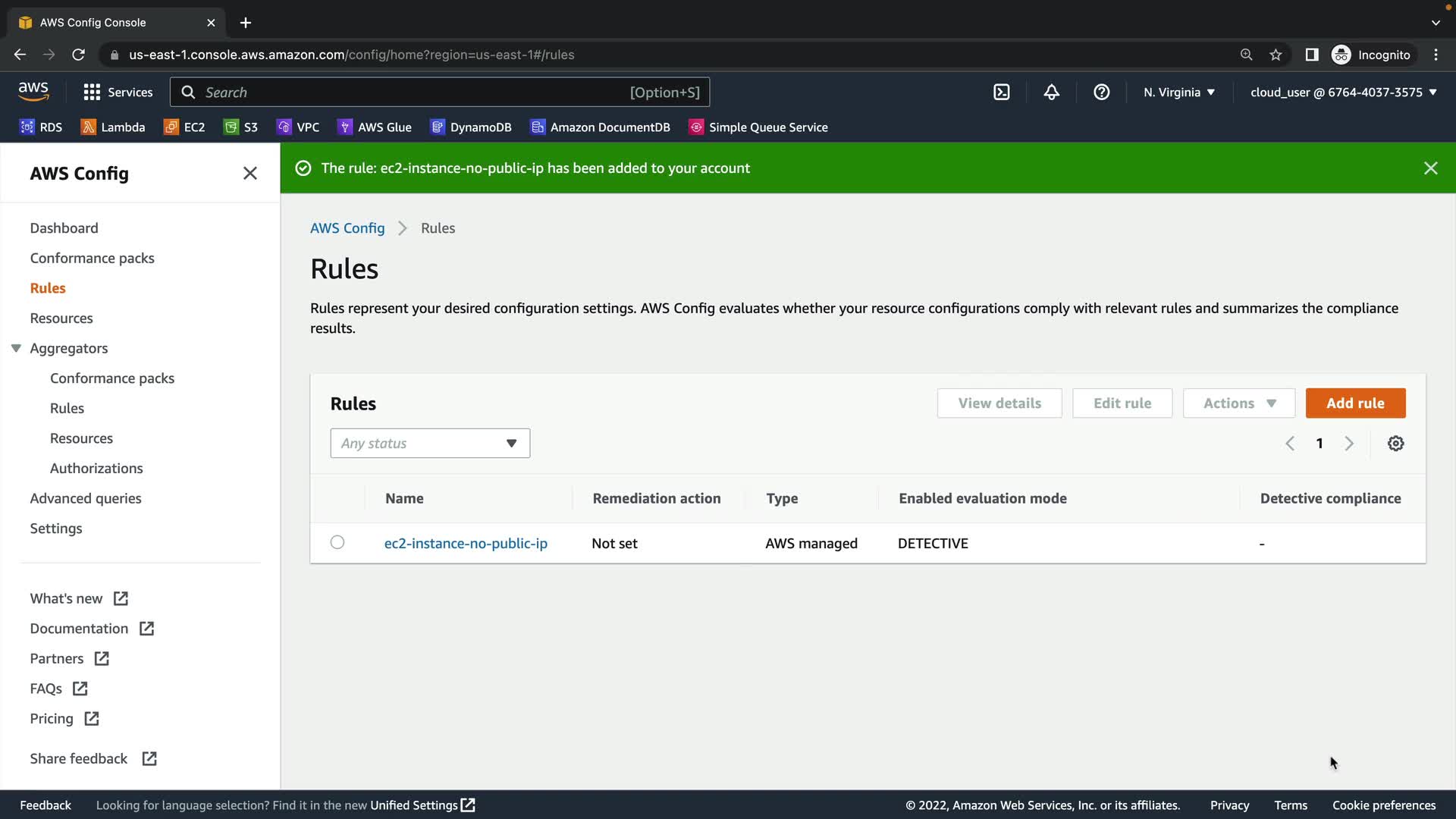The width and height of the screenshot is (1456, 819).
Task: Open Lambda shortcut in favorites bar
Action: coord(112,127)
